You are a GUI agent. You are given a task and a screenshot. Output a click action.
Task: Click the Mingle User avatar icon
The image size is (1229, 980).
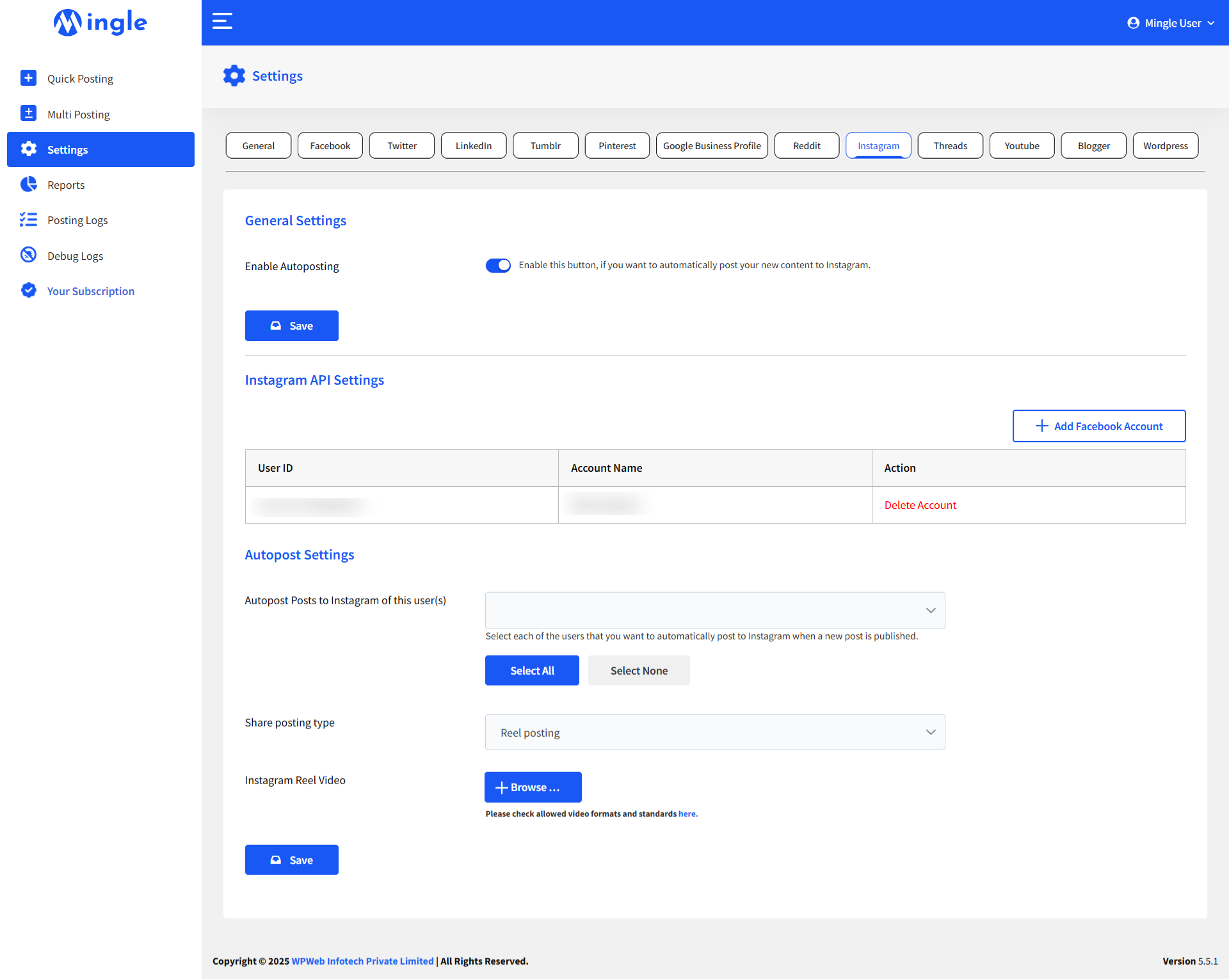1133,23
